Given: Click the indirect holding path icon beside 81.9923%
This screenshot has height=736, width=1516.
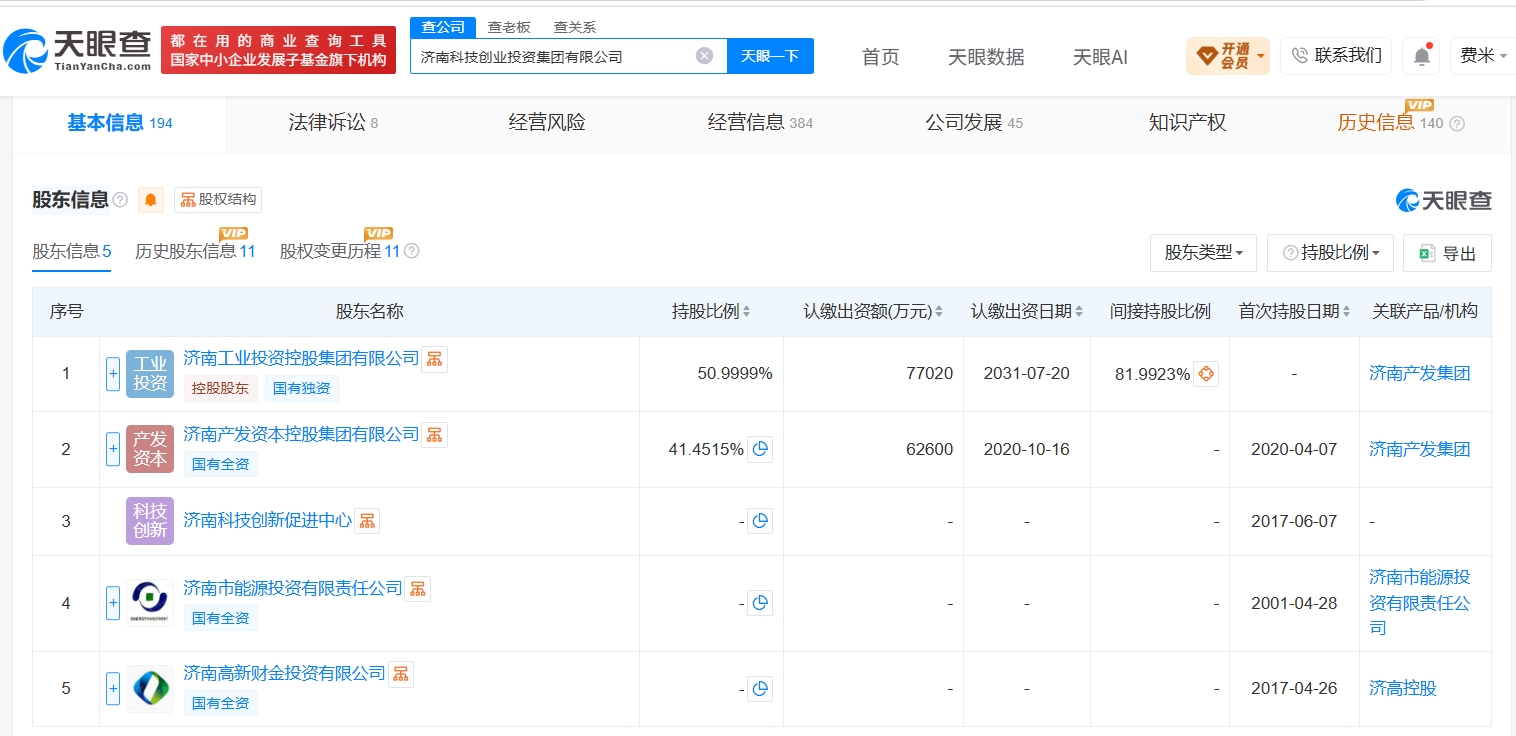Looking at the screenshot, I should point(1206,374).
